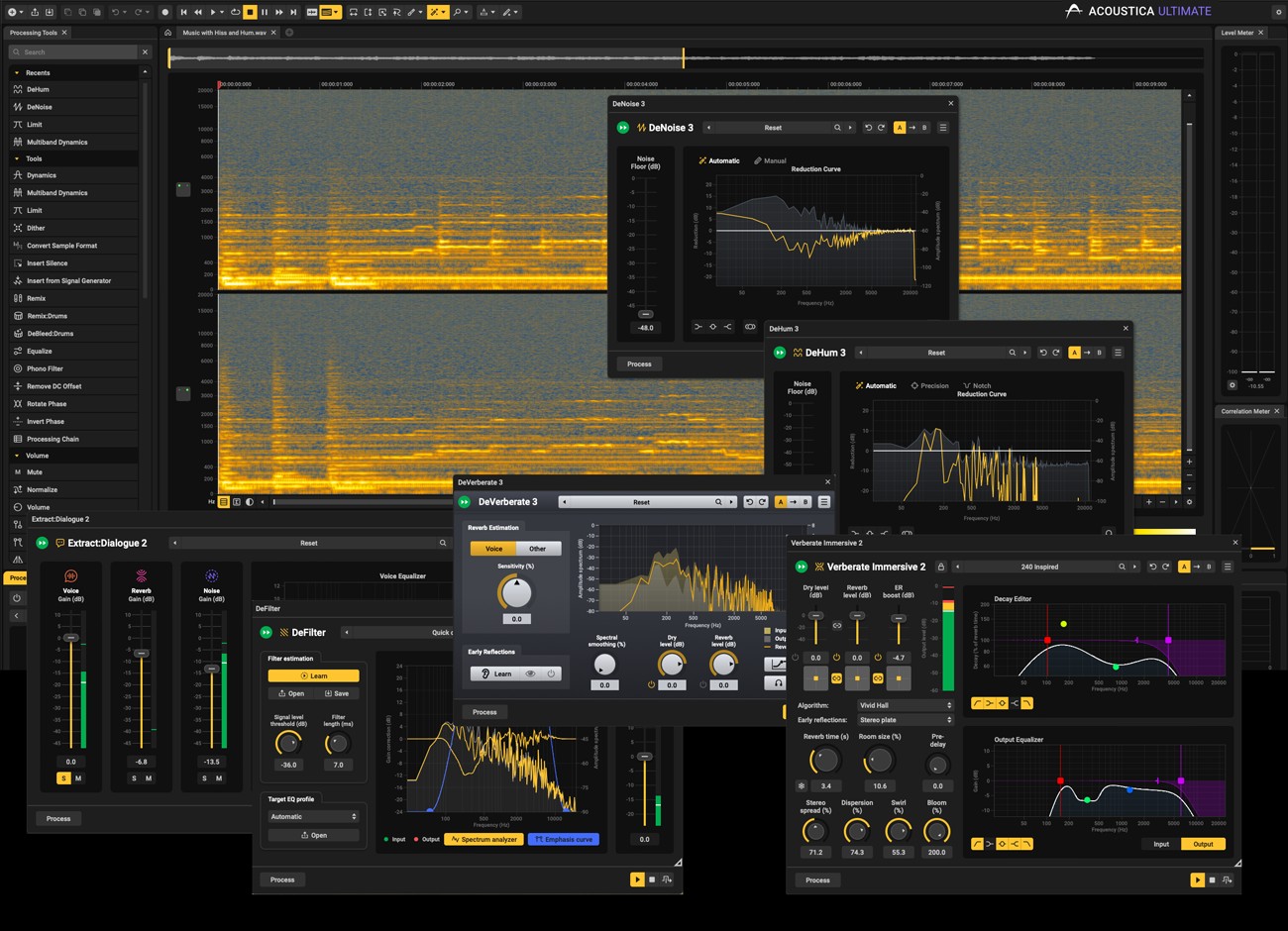Toggle the Spectrum analyzer in DeFilter
Image resolution: width=1288 pixels, height=931 pixels.
483,839
